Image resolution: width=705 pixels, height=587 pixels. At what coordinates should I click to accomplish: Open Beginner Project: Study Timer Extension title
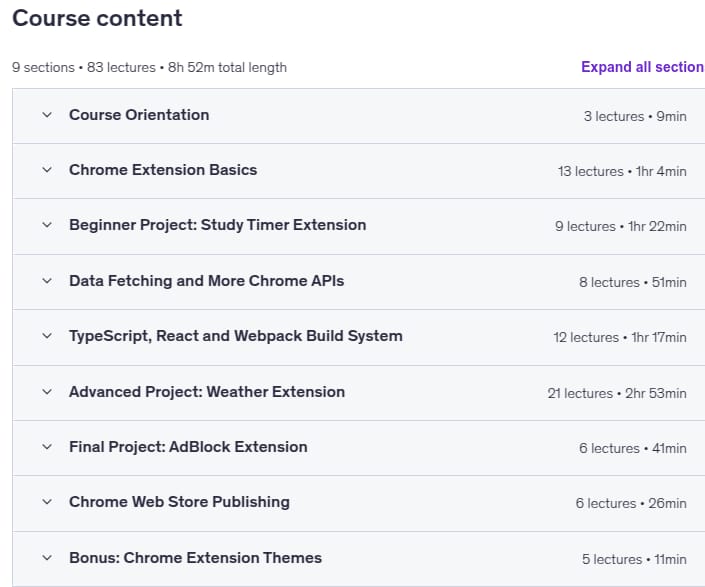[218, 225]
